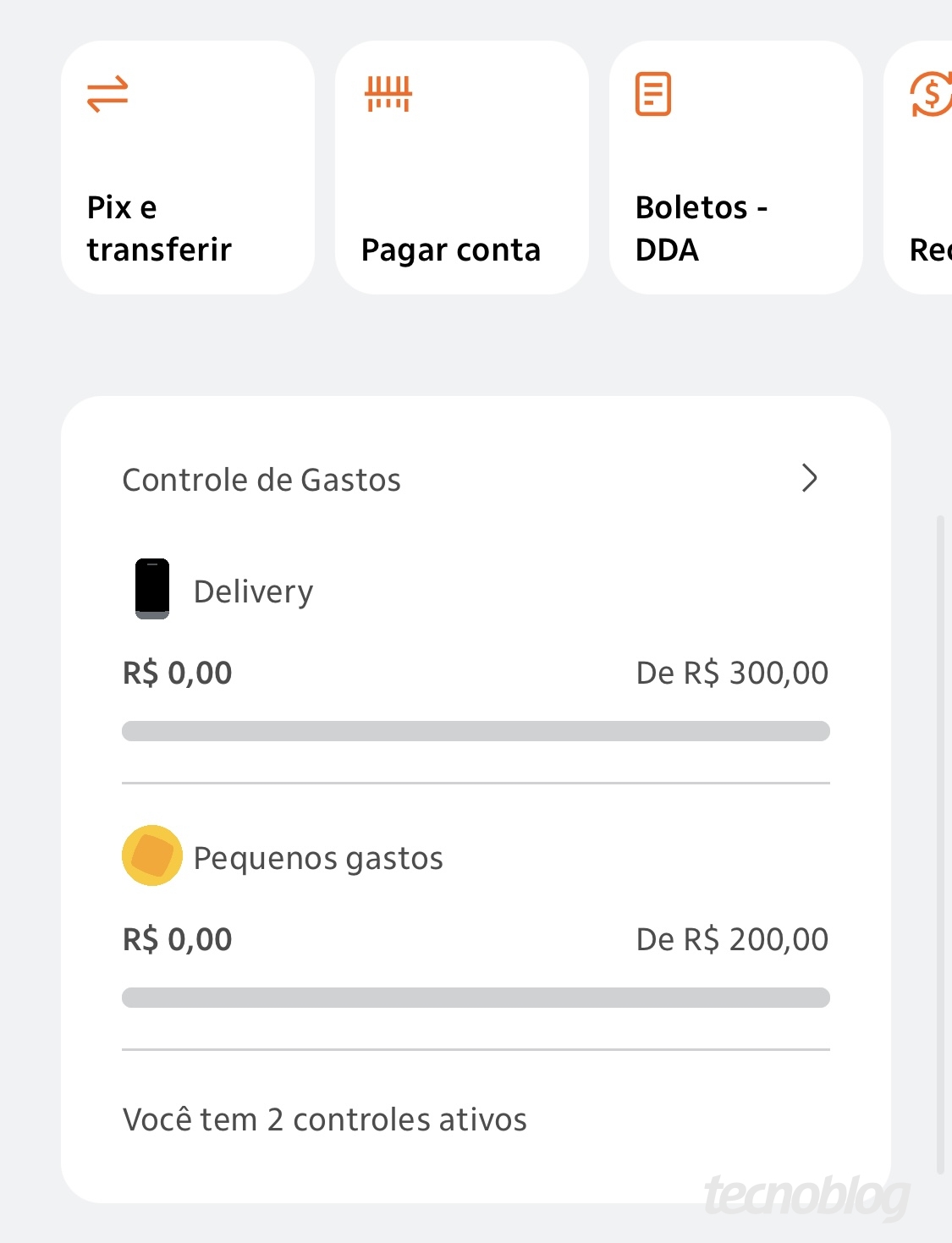Screen dimensions: 952x1243
Task: Open the Pagar conta label
Action: point(451,250)
